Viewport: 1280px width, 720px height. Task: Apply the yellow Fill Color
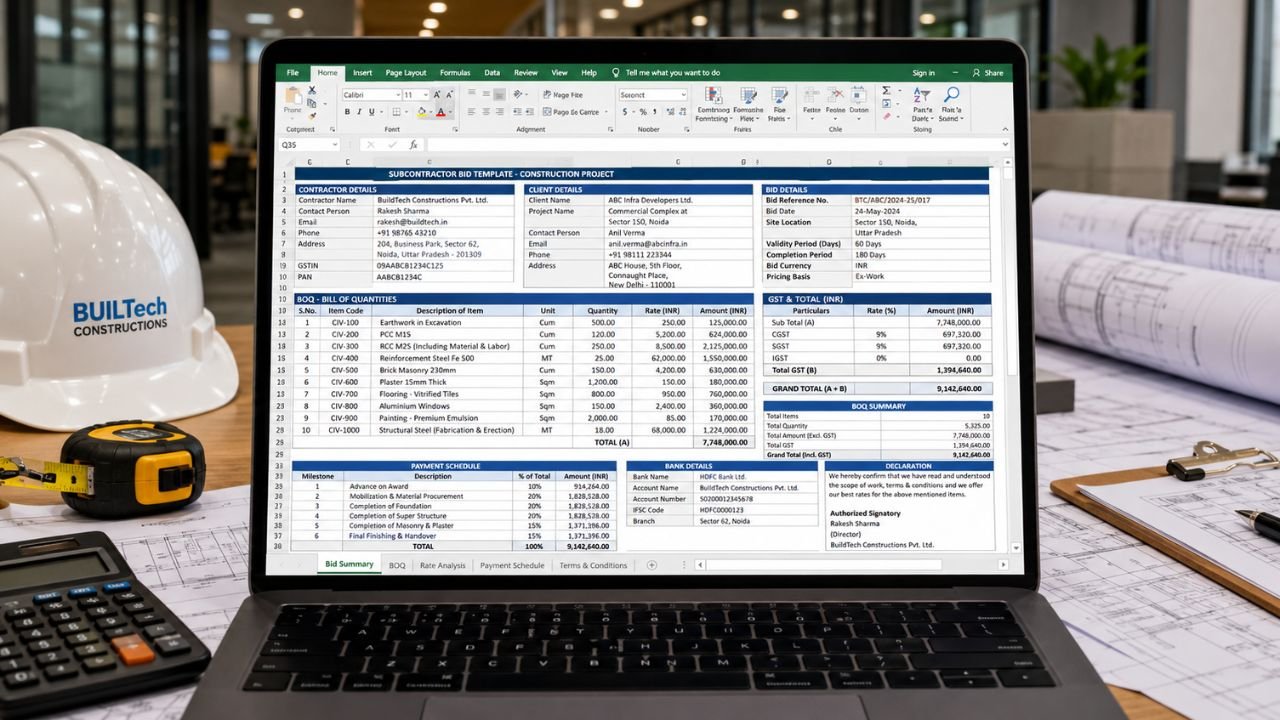tap(421, 112)
